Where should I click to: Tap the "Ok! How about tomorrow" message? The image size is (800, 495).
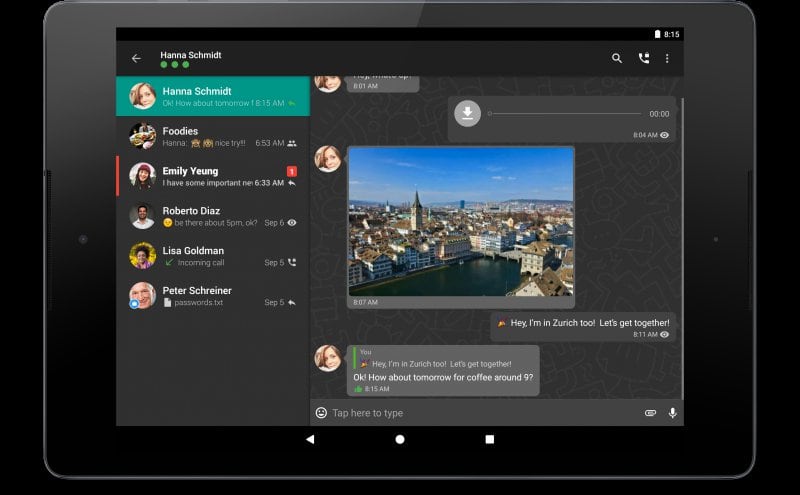pyautogui.click(x=443, y=378)
